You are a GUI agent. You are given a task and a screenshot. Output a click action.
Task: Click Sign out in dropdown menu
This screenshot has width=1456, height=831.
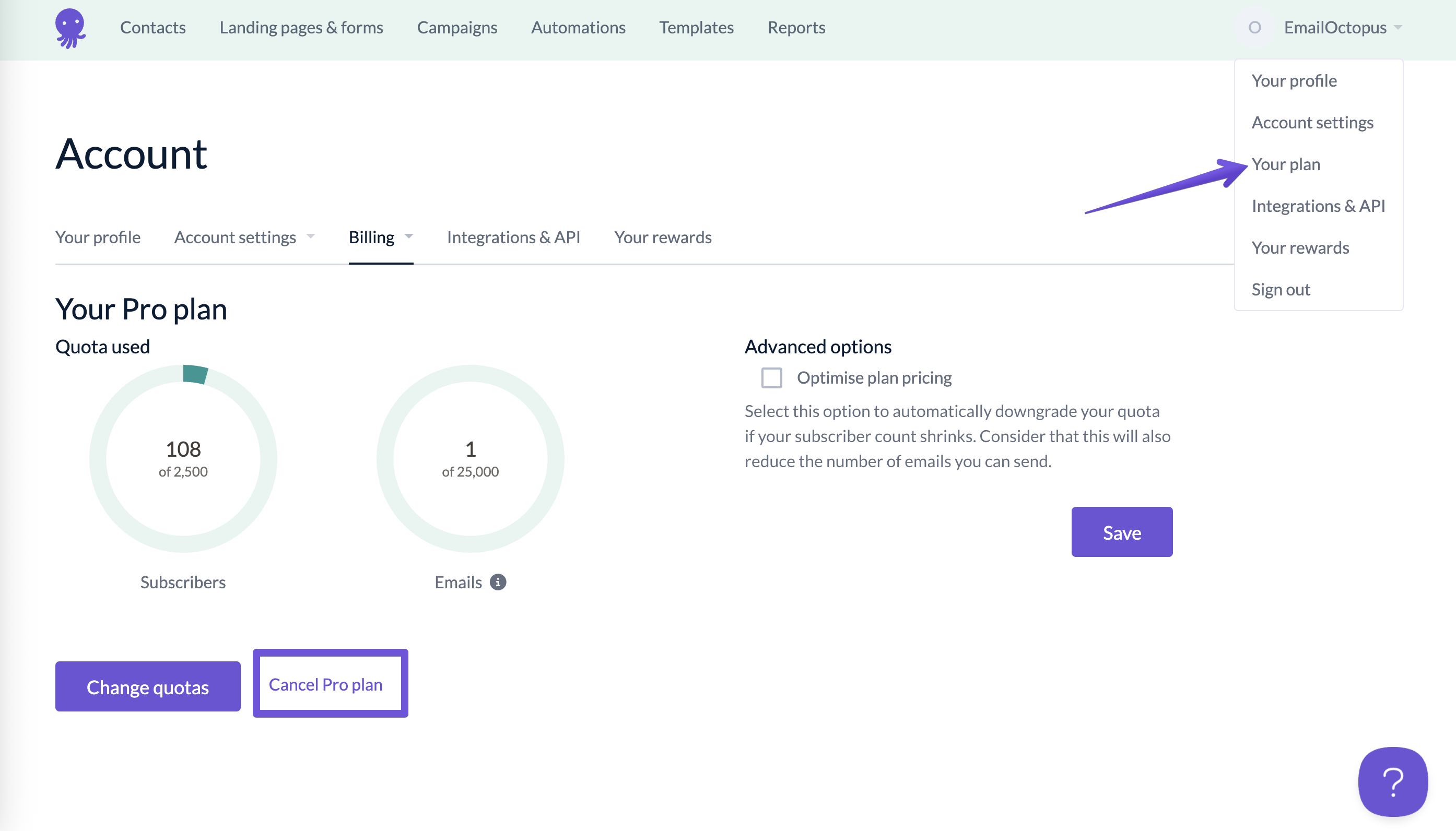[1280, 289]
